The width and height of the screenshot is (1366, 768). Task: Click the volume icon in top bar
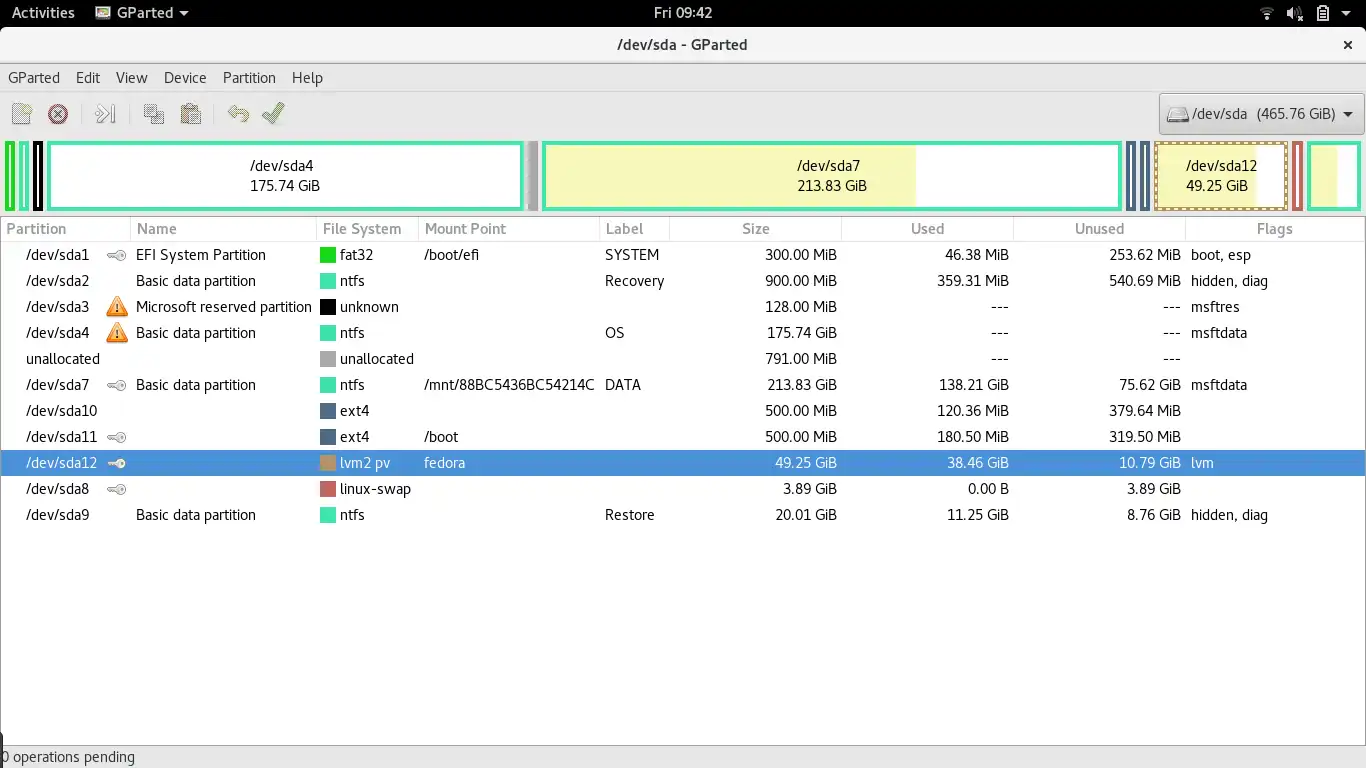1295,13
